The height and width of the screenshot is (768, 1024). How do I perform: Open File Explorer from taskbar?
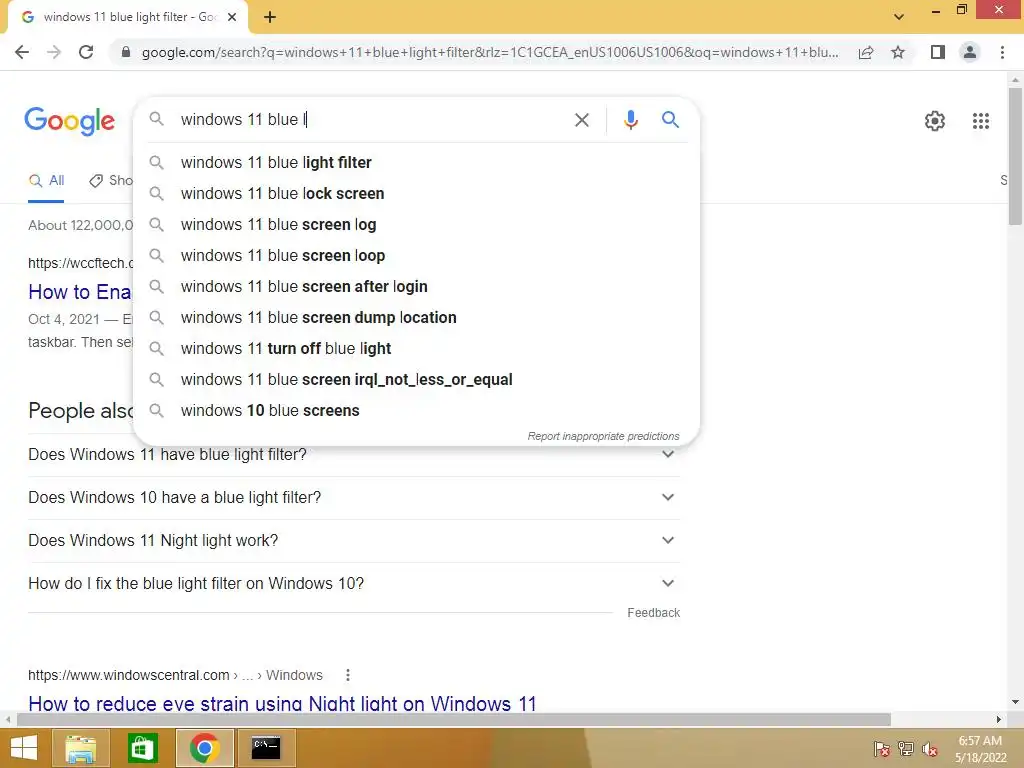80,748
